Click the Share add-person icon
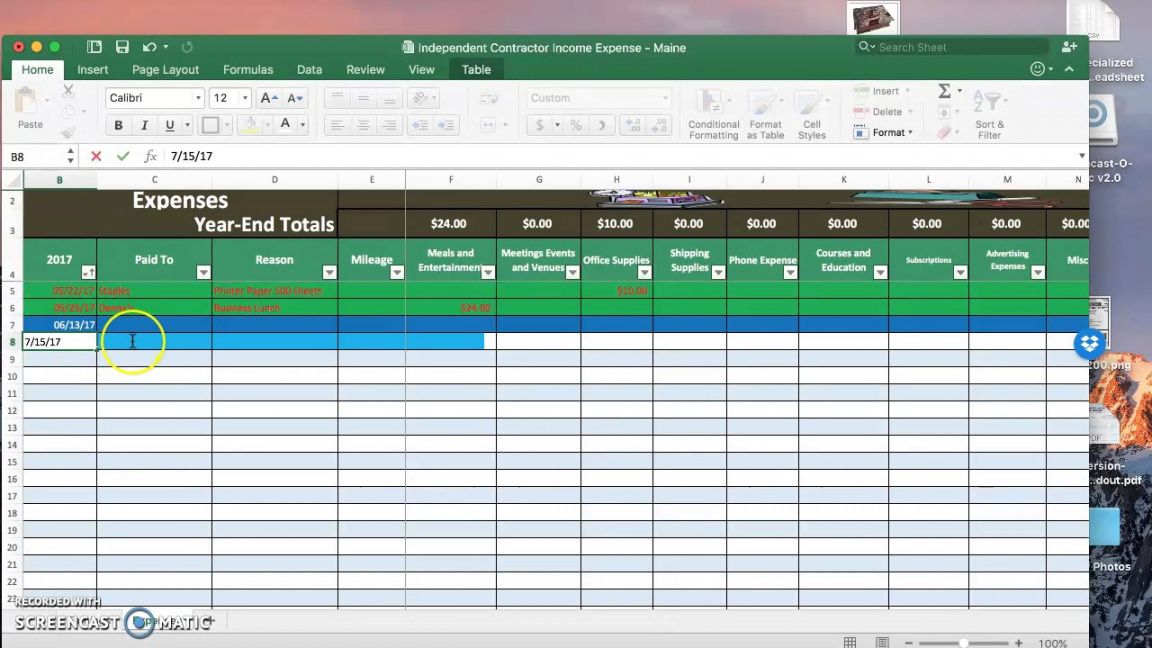1152x648 pixels. pyautogui.click(x=1069, y=47)
